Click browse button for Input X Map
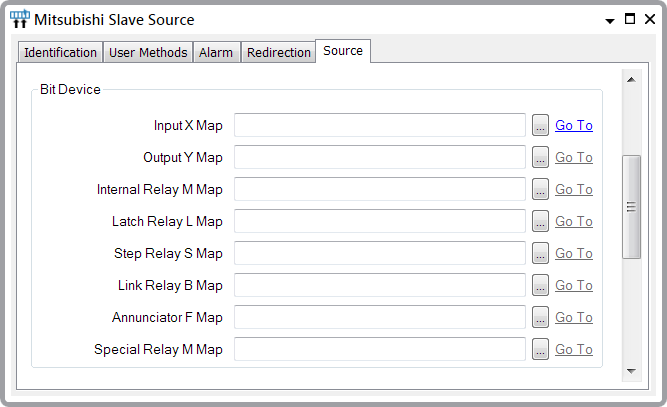Screen dimensions: 667x407 point(540,125)
